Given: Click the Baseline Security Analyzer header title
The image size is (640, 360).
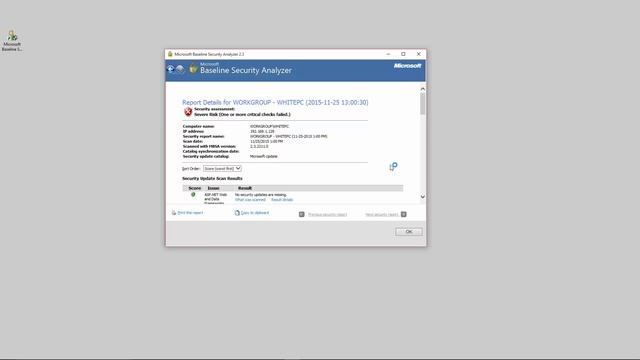Looking at the screenshot, I should pyautogui.click(x=246, y=70).
